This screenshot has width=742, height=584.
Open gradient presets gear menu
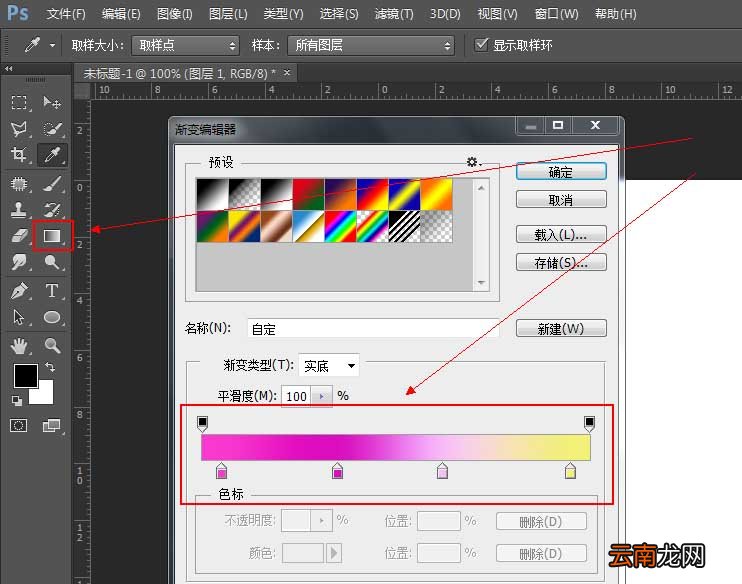(473, 162)
